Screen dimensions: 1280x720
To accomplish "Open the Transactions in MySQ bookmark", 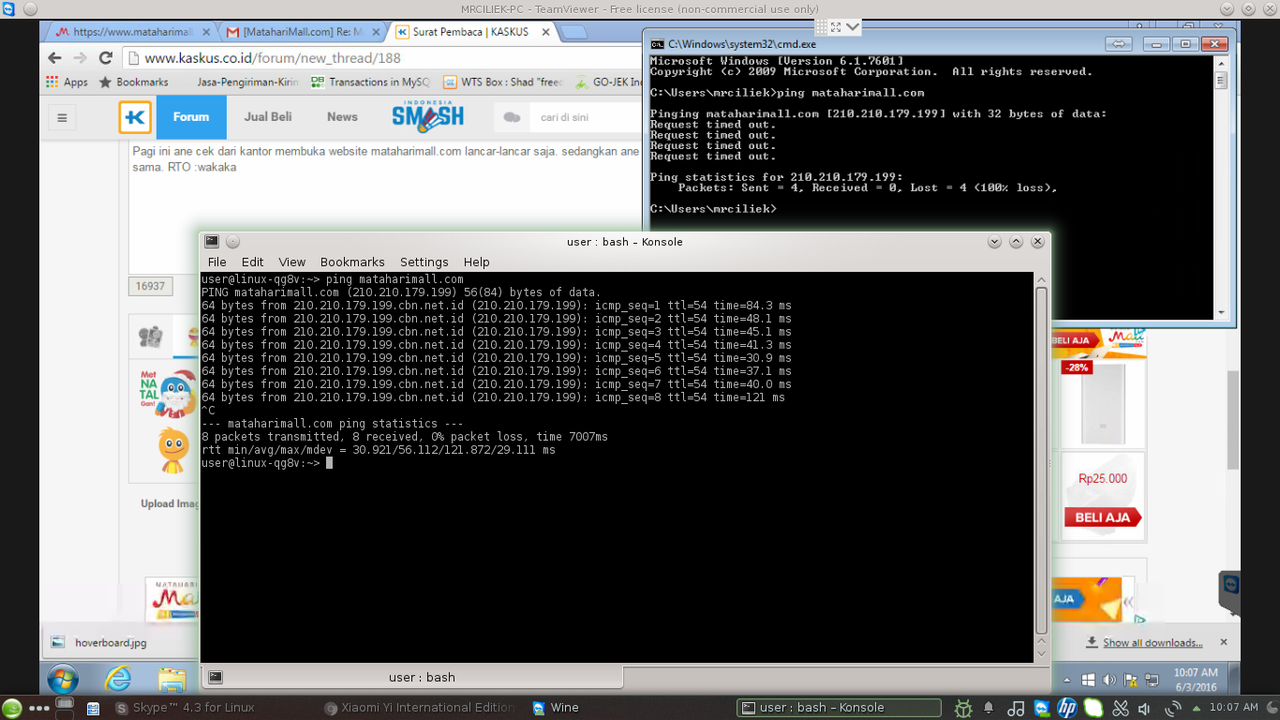I will point(370,82).
